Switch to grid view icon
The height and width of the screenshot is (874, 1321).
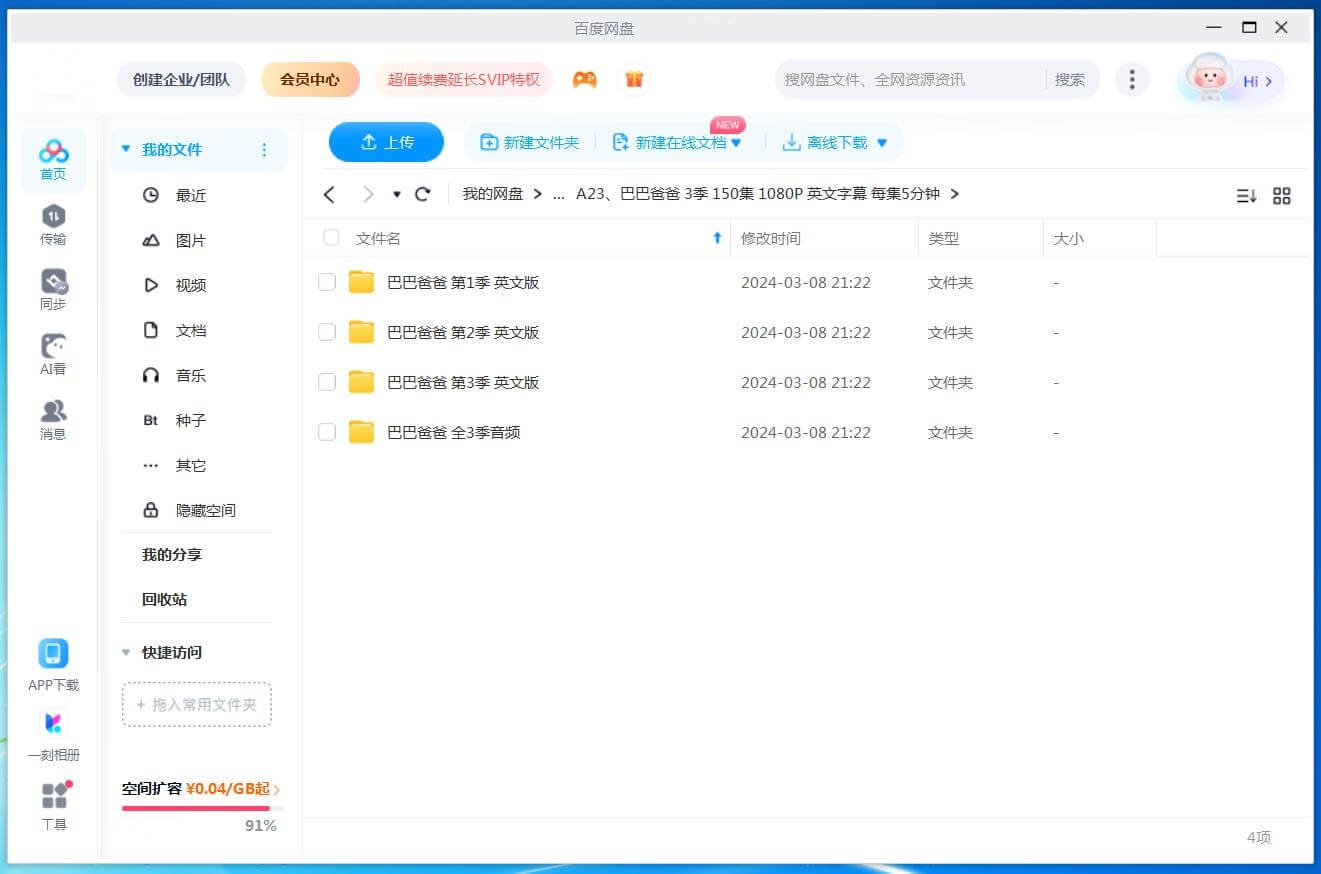coord(1281,196)
